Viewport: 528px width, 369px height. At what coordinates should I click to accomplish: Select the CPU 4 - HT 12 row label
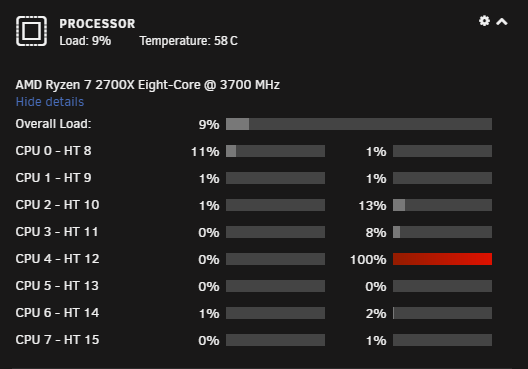[x=57, y=259]
